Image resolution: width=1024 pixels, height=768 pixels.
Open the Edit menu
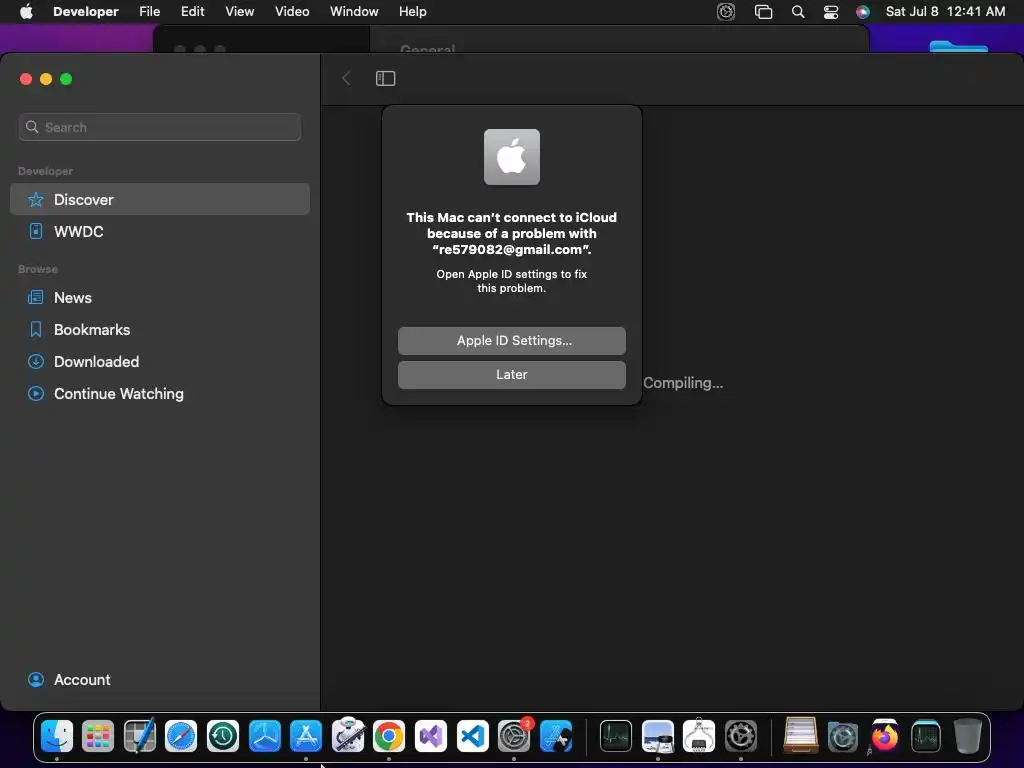coord(193,11)
